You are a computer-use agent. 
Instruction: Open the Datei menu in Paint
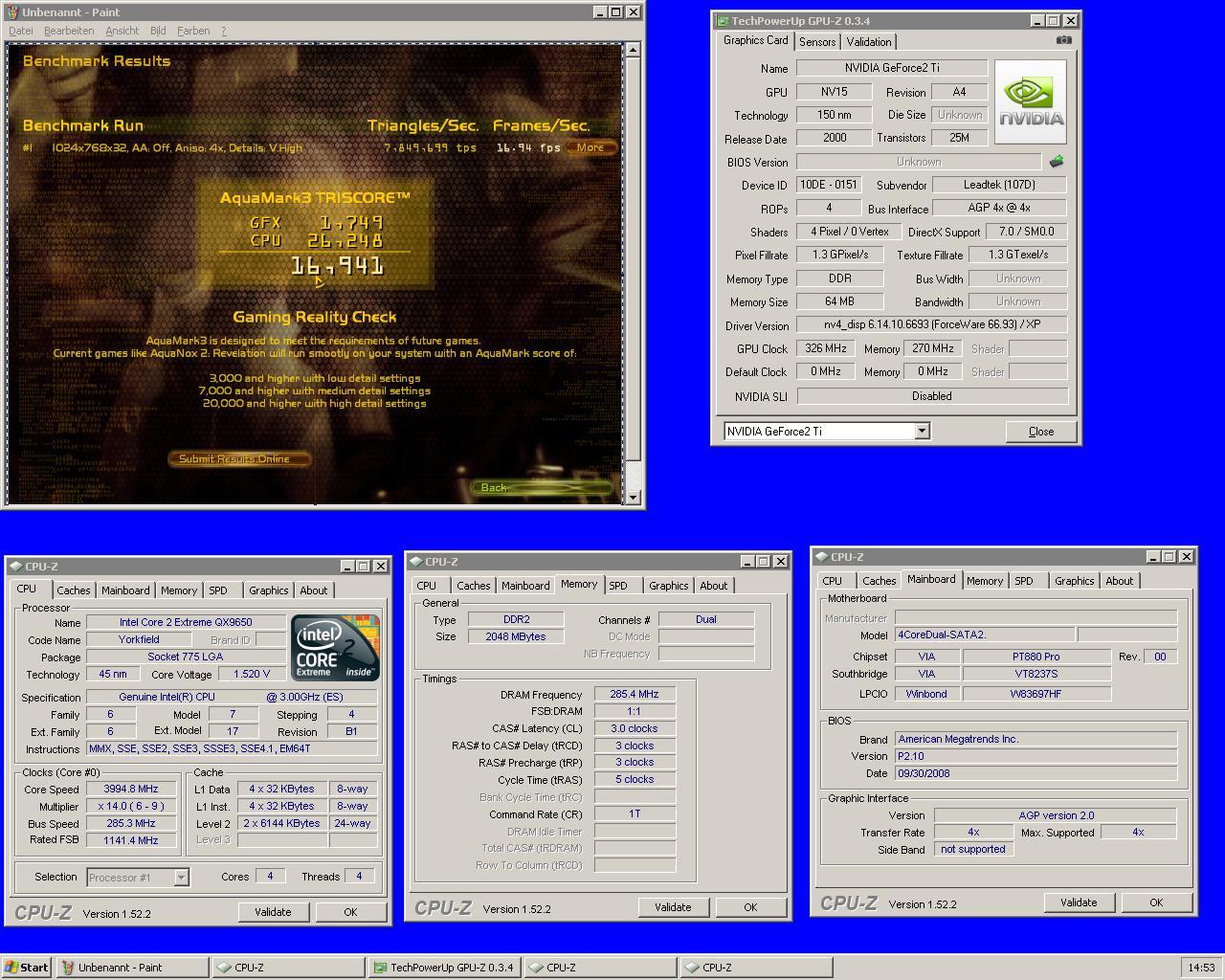click(x=20, y=31)
